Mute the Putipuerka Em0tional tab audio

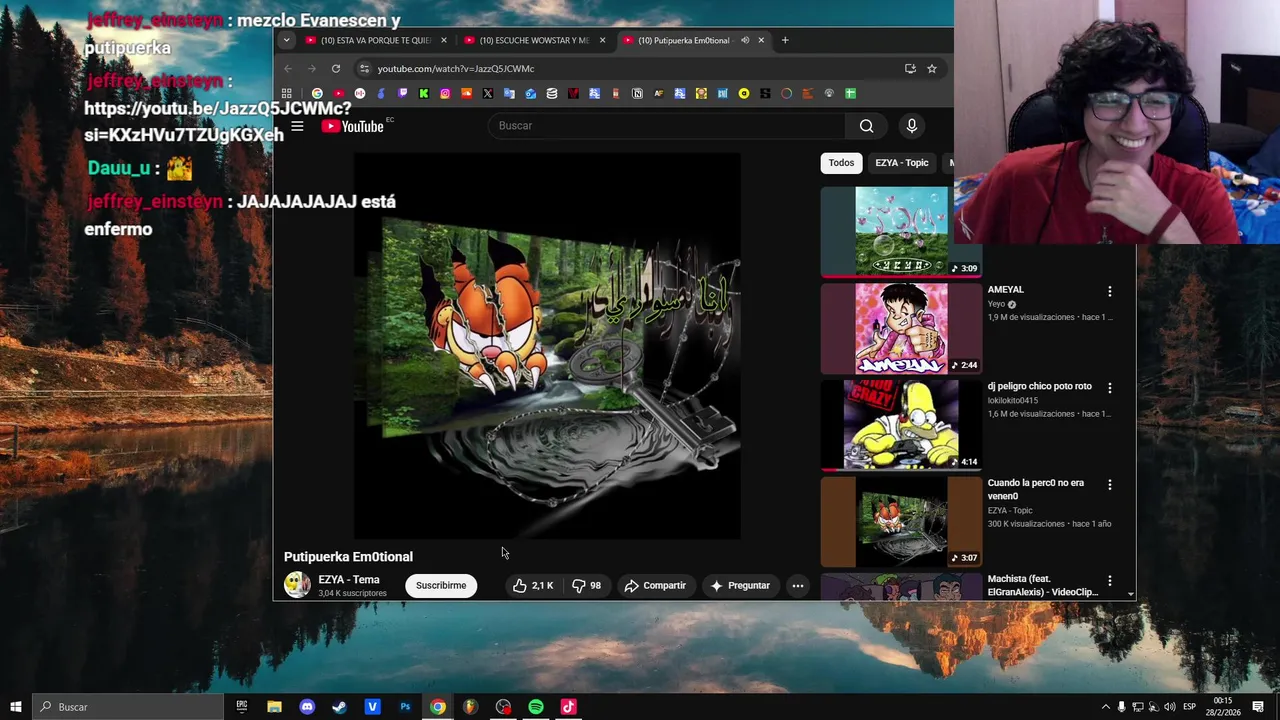(744, 40)
